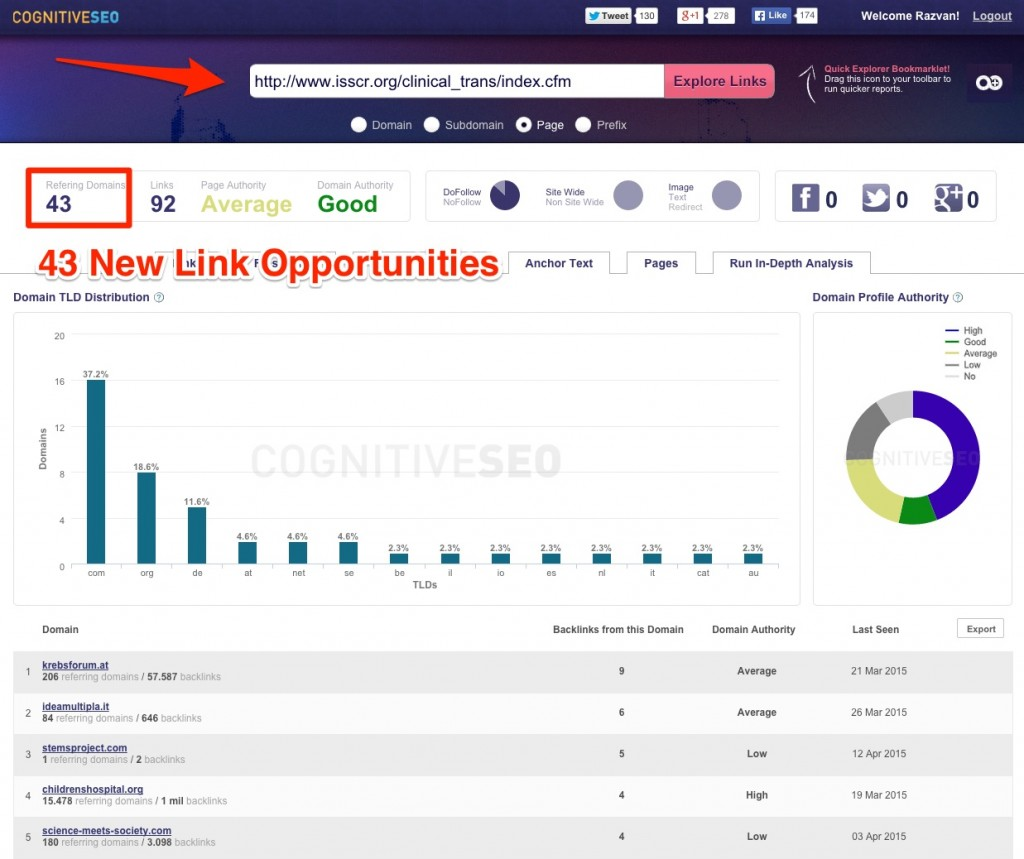This screenshot has height=859, width=1024.
Task: Open the Run In-Depth Analysis tab
Action: tap(791, 263)
